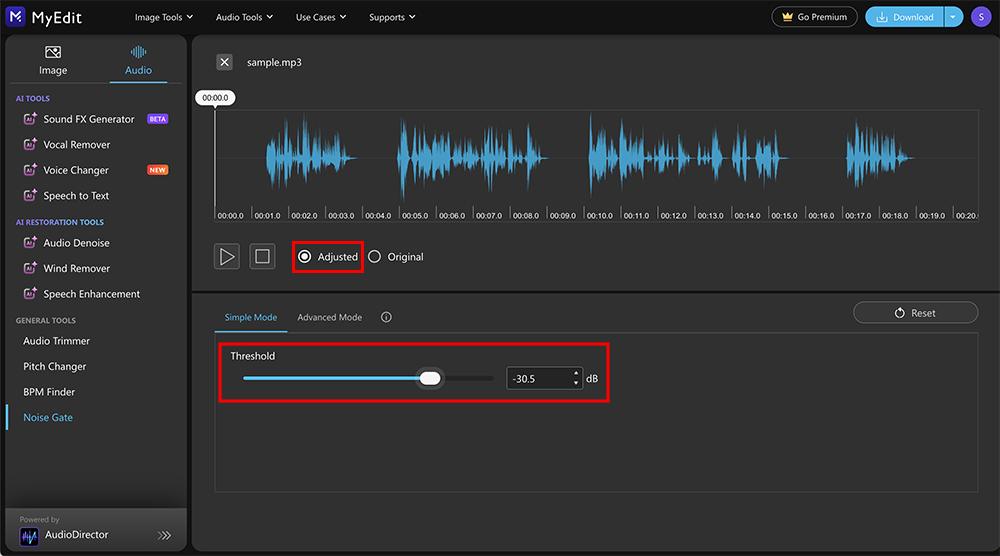The width and height of the screenshot is (1000, 556).
Task: Click the Go Premium button
Action: pos(814,17)
